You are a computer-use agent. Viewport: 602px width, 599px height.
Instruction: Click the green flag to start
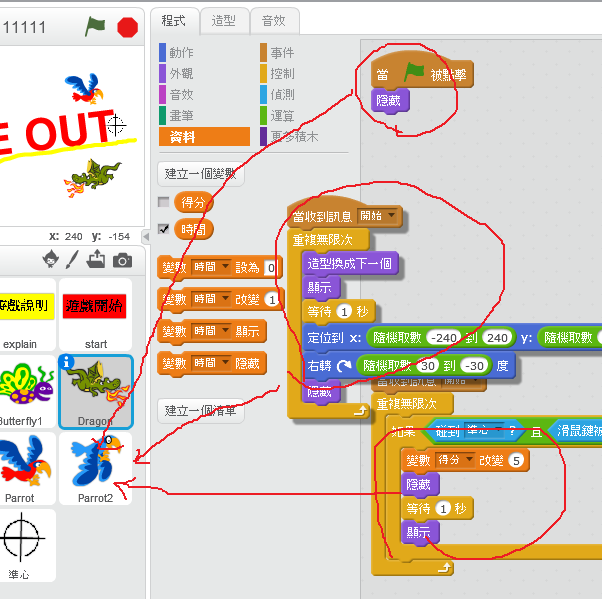tap(95, 27)
